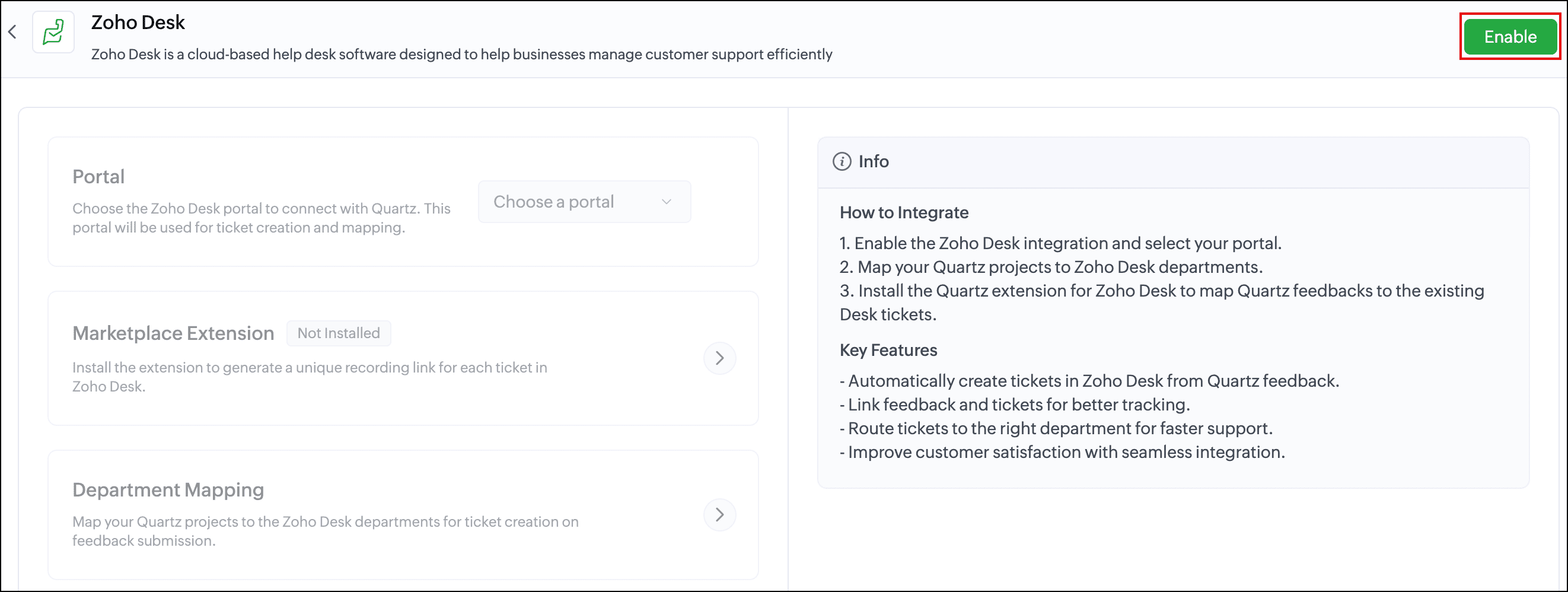Image resolution: width=1568 pixels, height=592 pixels.
Task: Click the Zoho Desk page title
Action: [138, 23]
